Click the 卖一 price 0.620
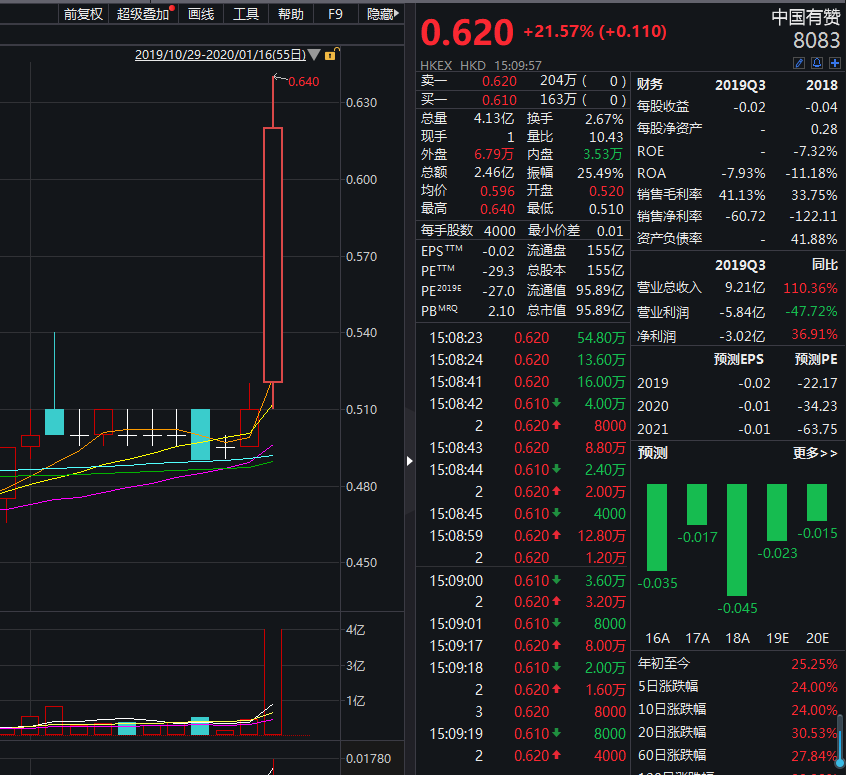The height and width of the screenshot is (775, 846). click(x=499, y=81)
